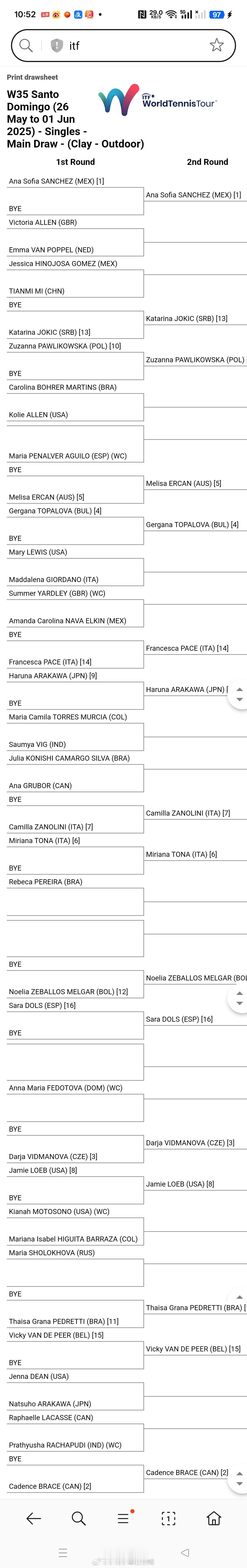Tap the search magnifier icon in address bar
The width and height of the screenshot is (247, 1568).
point(26,45)
